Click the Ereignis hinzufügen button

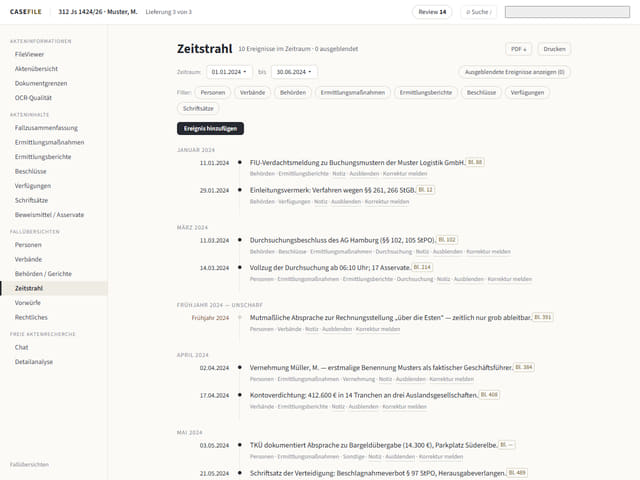point(210,129)
